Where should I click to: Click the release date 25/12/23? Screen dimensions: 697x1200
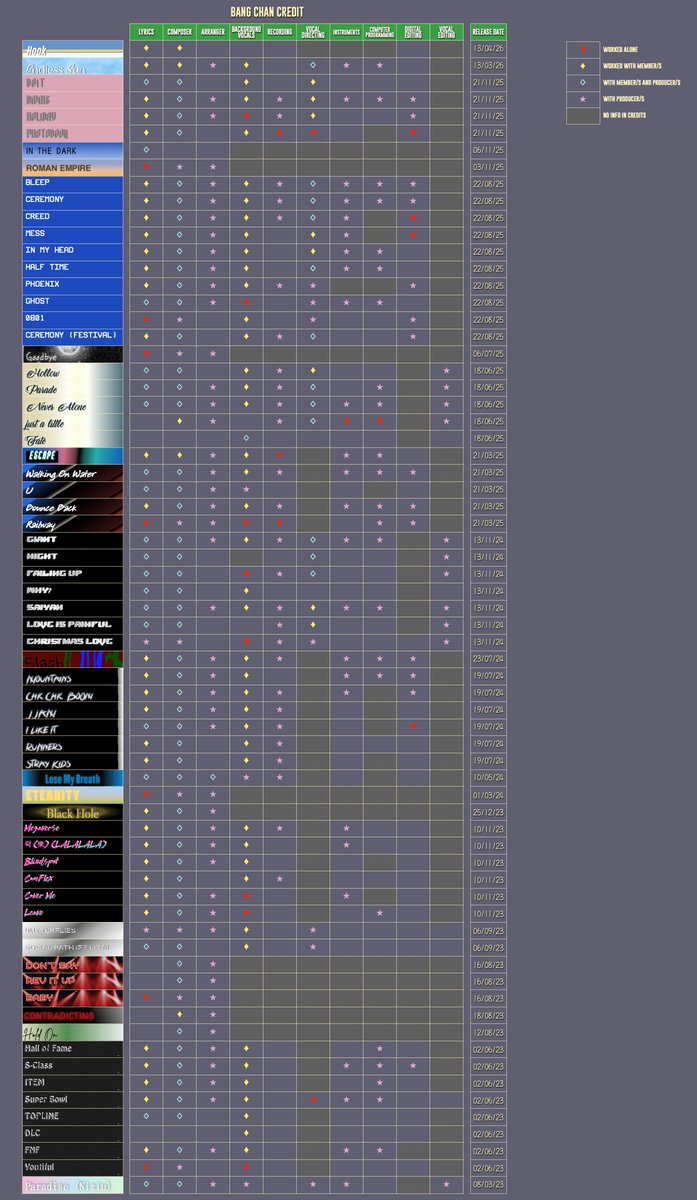(488, 810)
